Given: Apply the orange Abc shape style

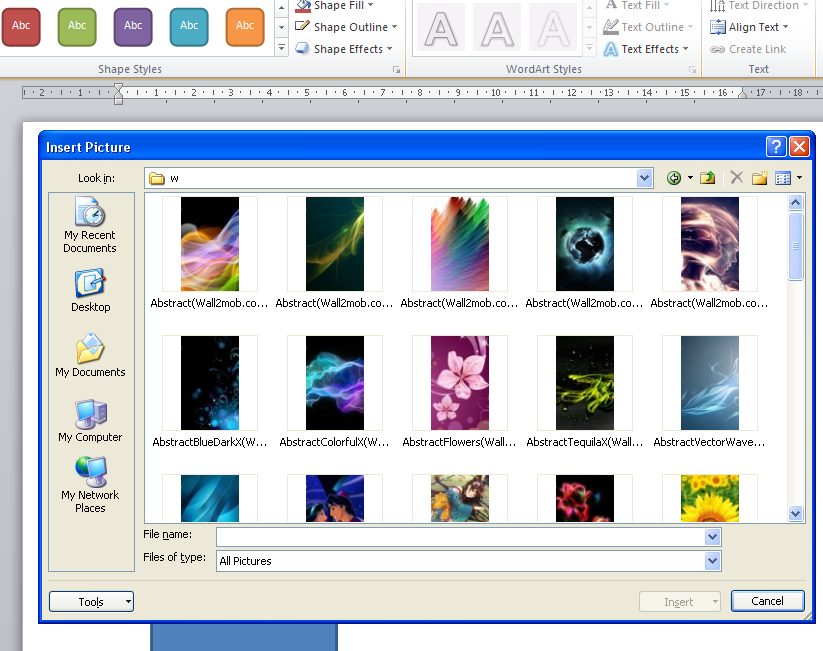Looking at the screenshot, I should 245,26.
